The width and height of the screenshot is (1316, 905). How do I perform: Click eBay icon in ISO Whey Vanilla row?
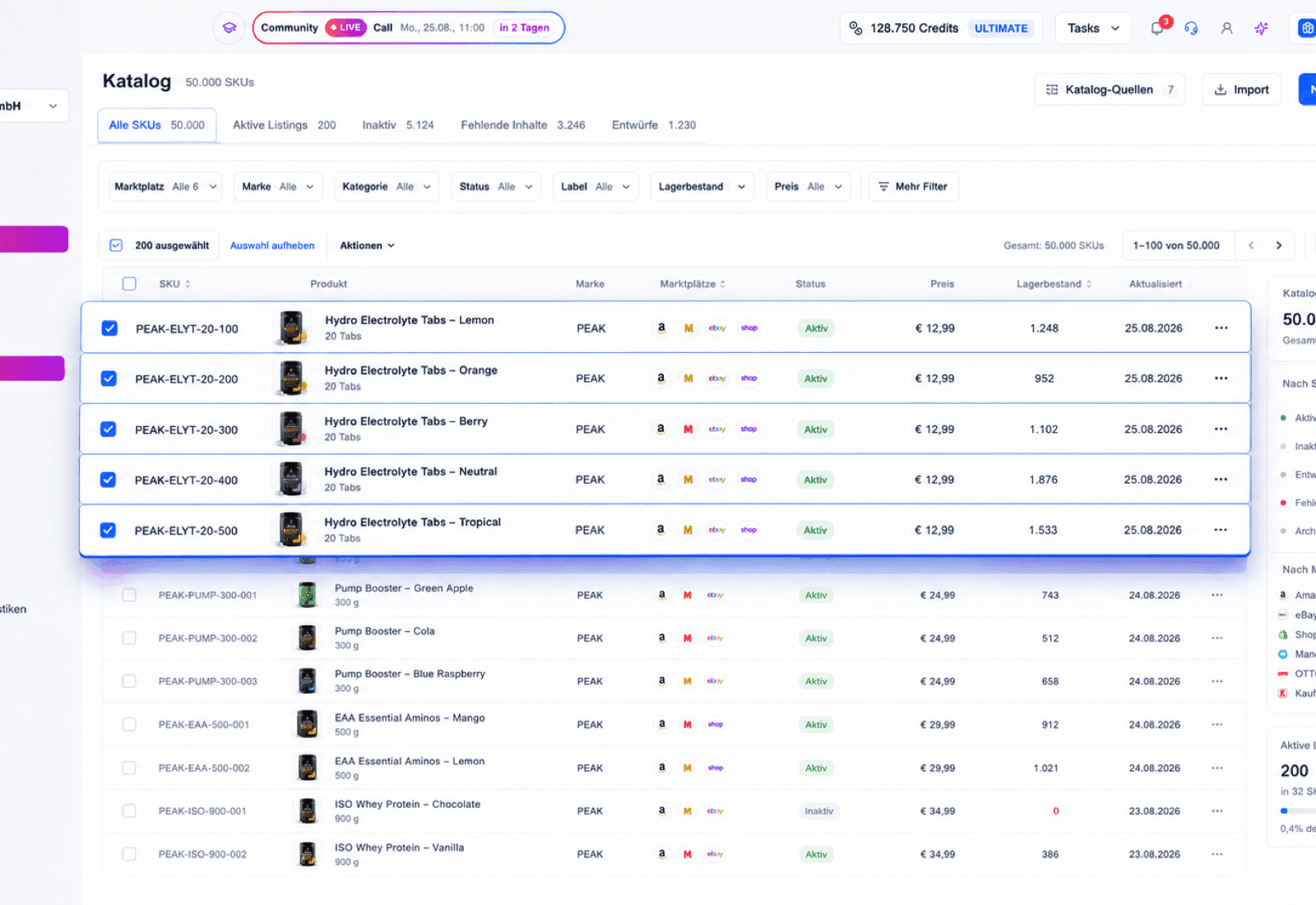(716, 855)
